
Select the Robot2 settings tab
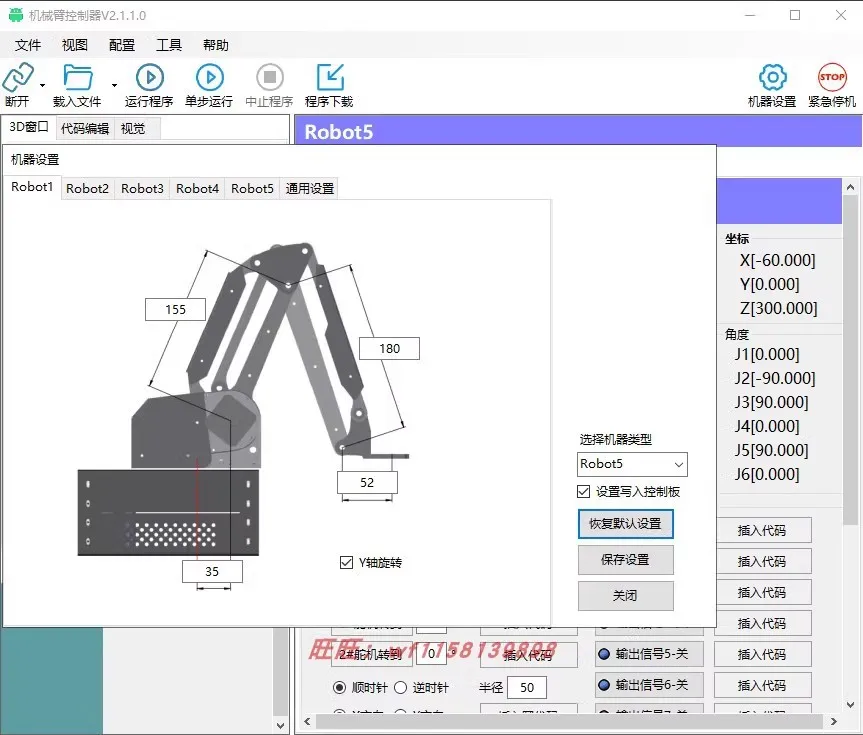point(88,189)
